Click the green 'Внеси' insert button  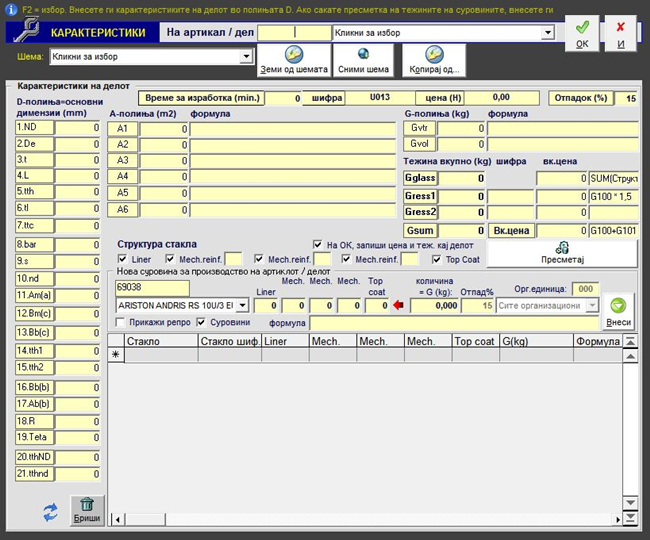pos(618,311)
